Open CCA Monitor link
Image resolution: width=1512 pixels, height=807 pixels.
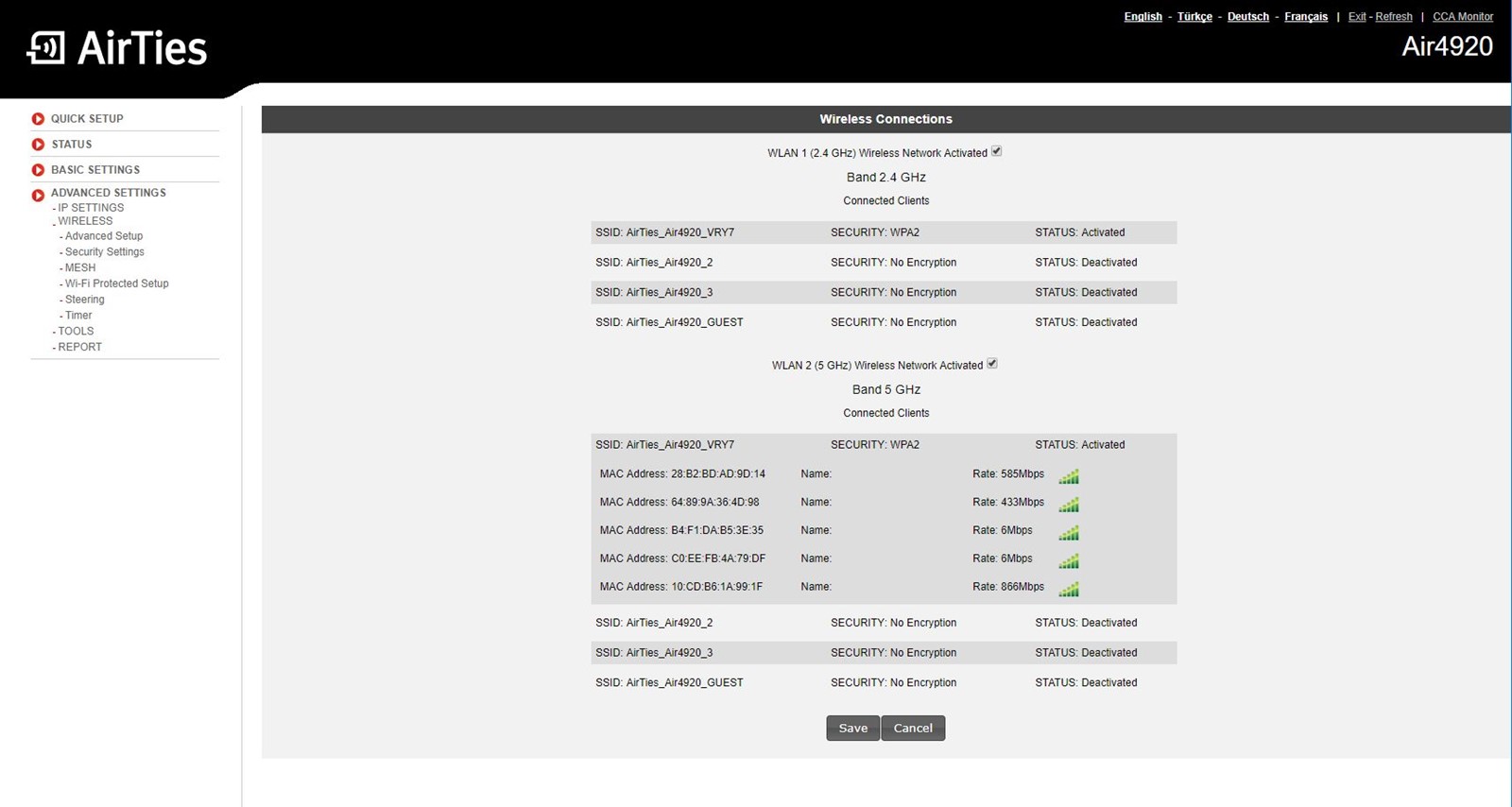pos(1463,17)
